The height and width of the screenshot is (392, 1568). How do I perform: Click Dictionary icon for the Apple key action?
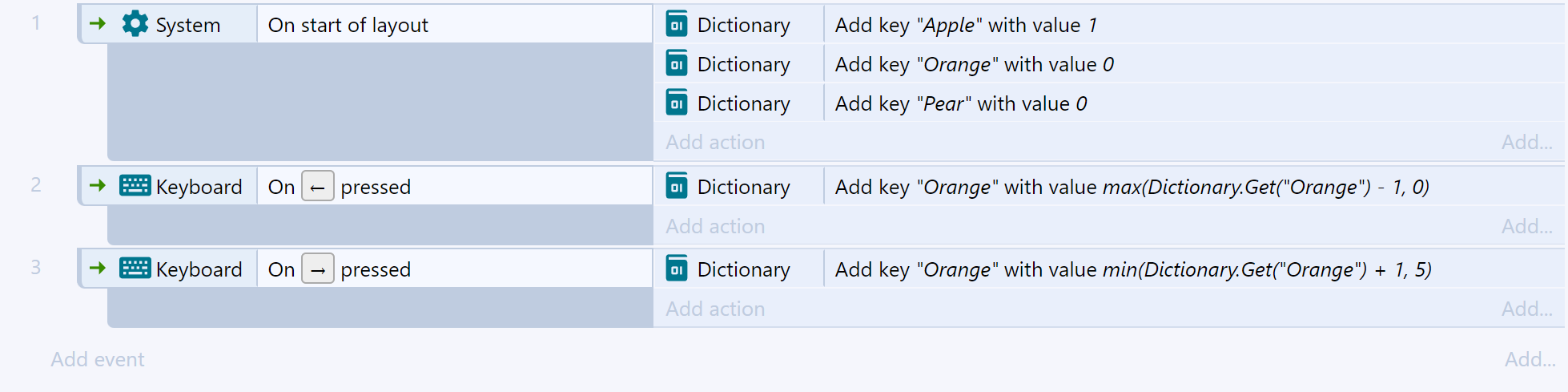[x=677, y=24]
